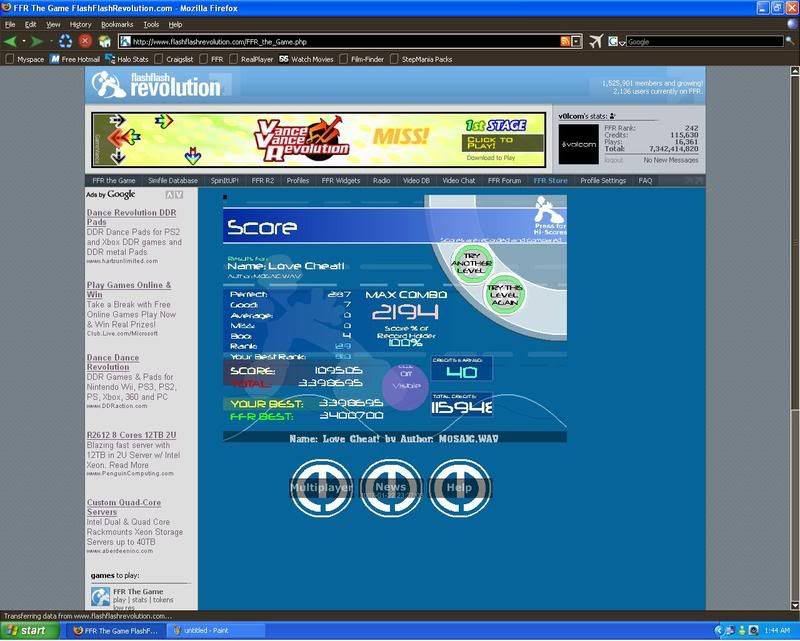This screenshot has width=800, height=641.
Task: Open the home page icon in toolbar
Action: [105, 41]
